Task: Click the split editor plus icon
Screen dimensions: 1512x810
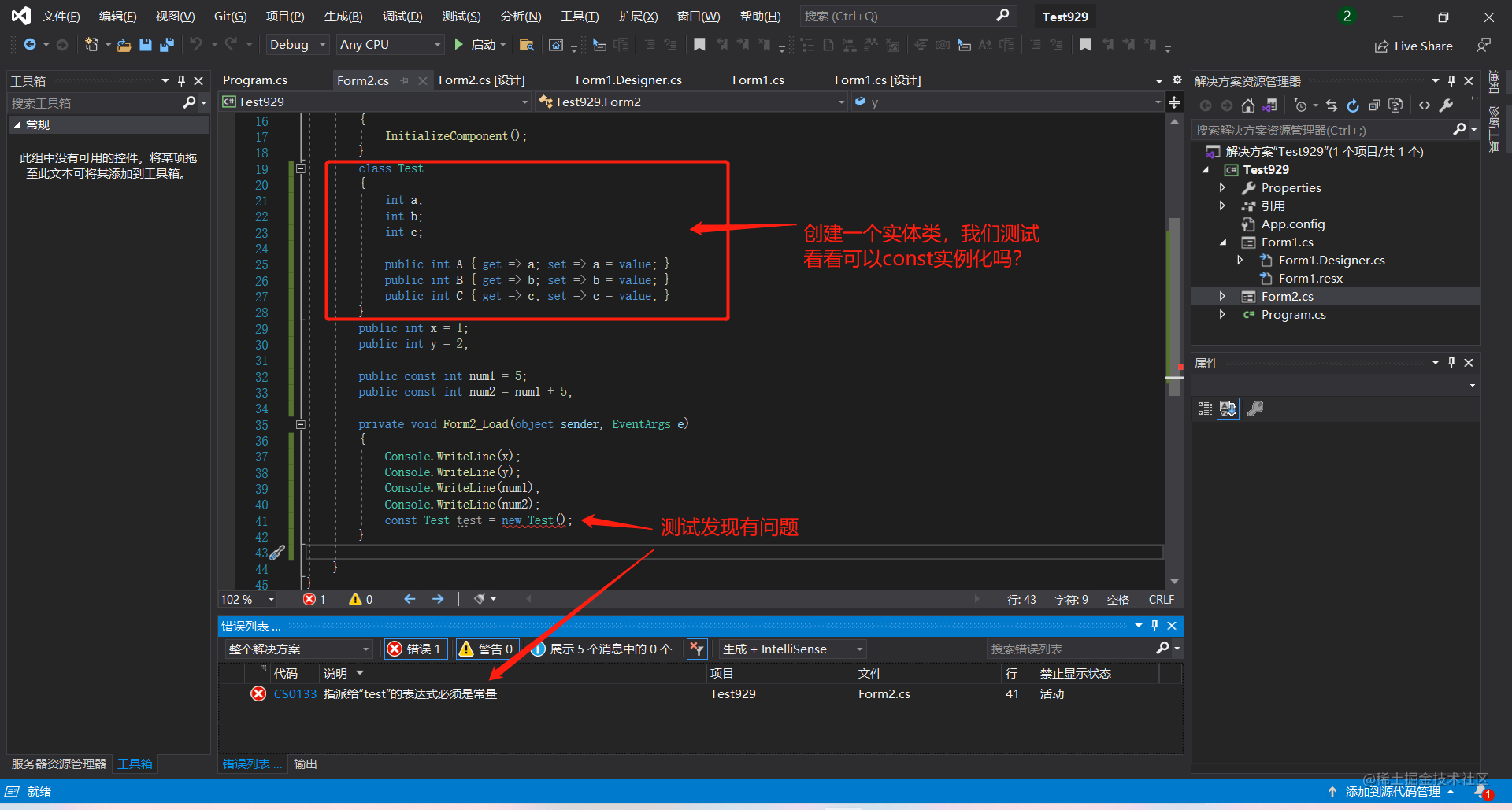Action: click(1174, 102)
